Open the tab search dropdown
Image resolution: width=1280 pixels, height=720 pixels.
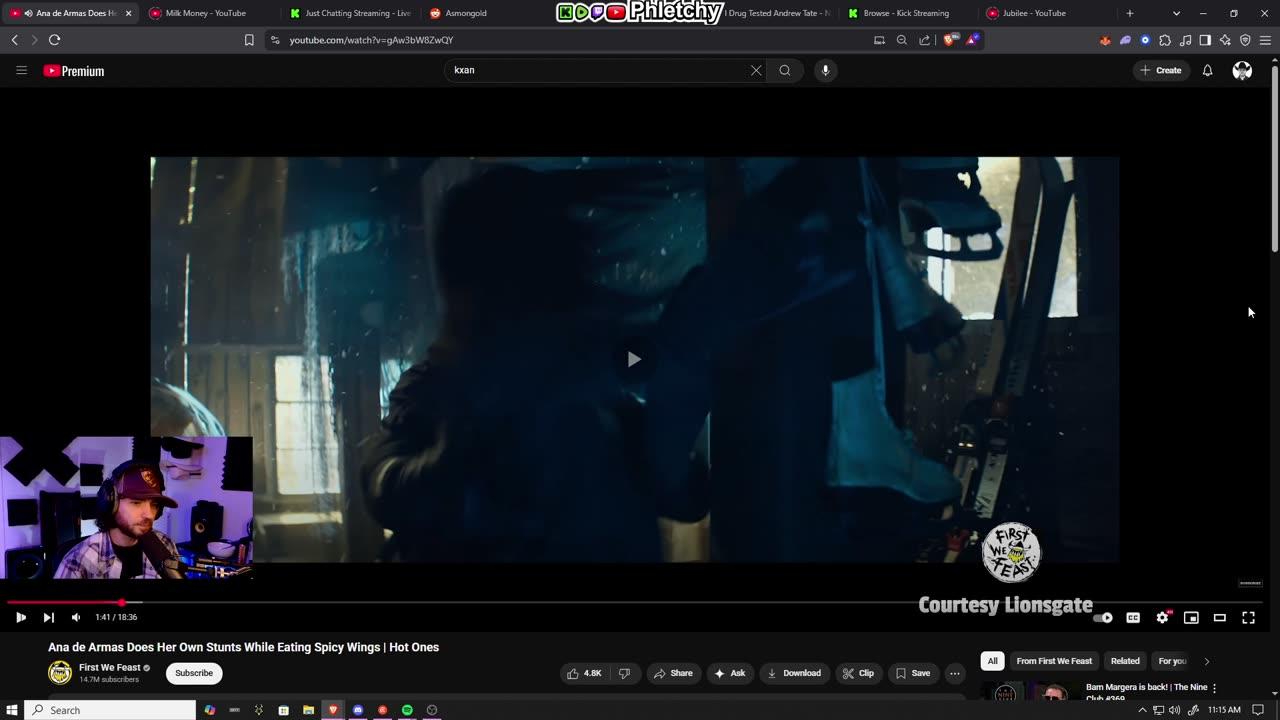pyautogui.click(x=1176, y=13)
